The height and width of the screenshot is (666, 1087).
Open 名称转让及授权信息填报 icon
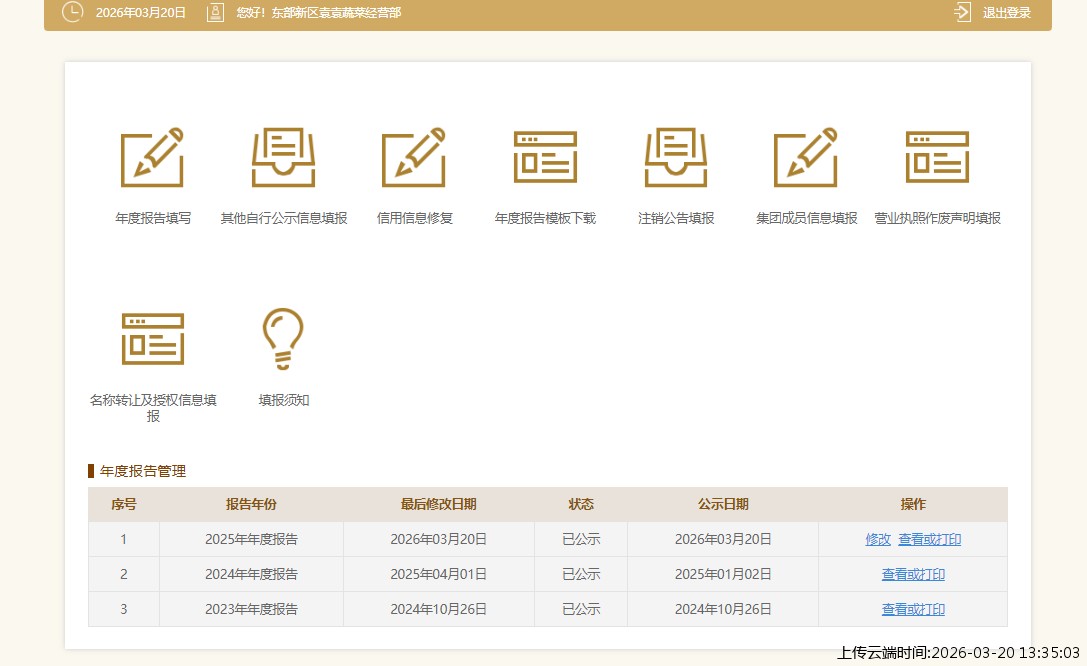152,339
